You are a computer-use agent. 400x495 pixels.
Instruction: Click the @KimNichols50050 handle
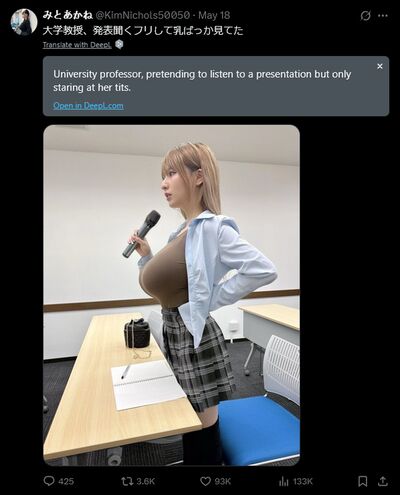[x=143, y=15]
